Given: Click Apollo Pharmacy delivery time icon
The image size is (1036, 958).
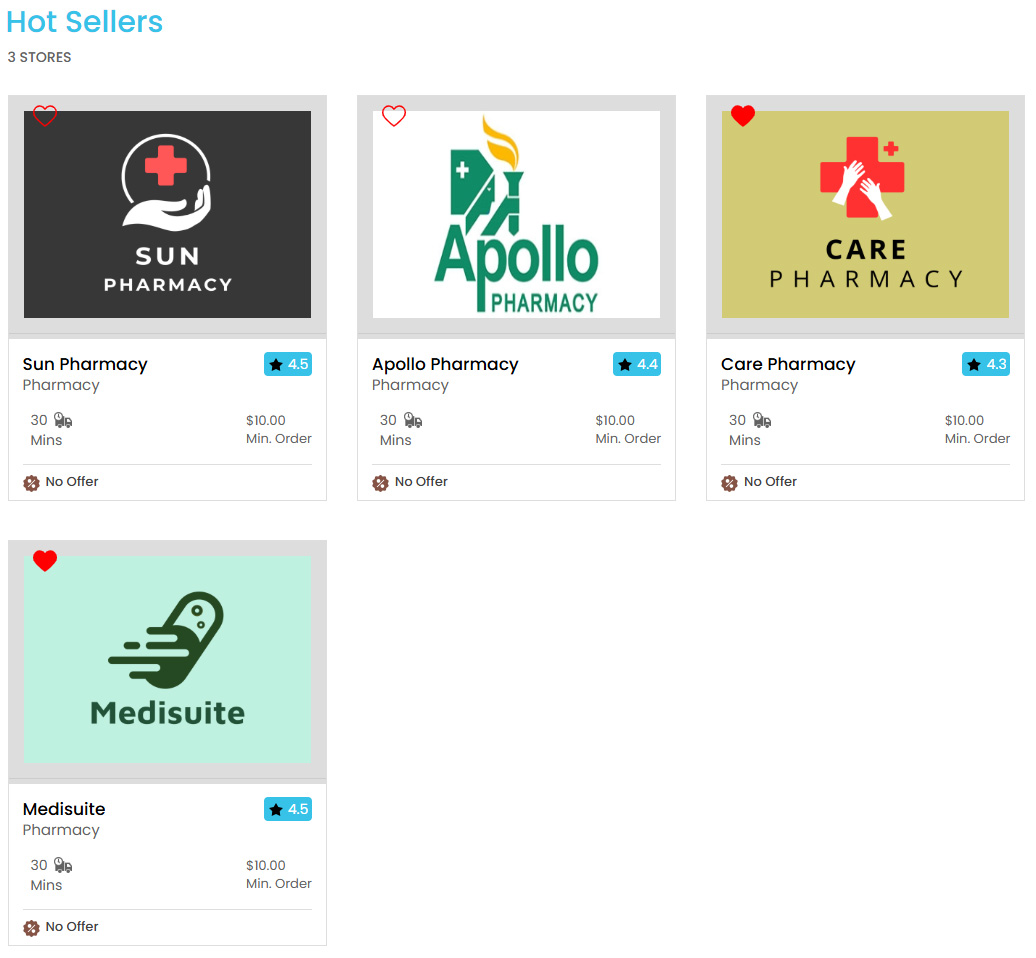Looking at the screenshot, I should tap(412, 420).
